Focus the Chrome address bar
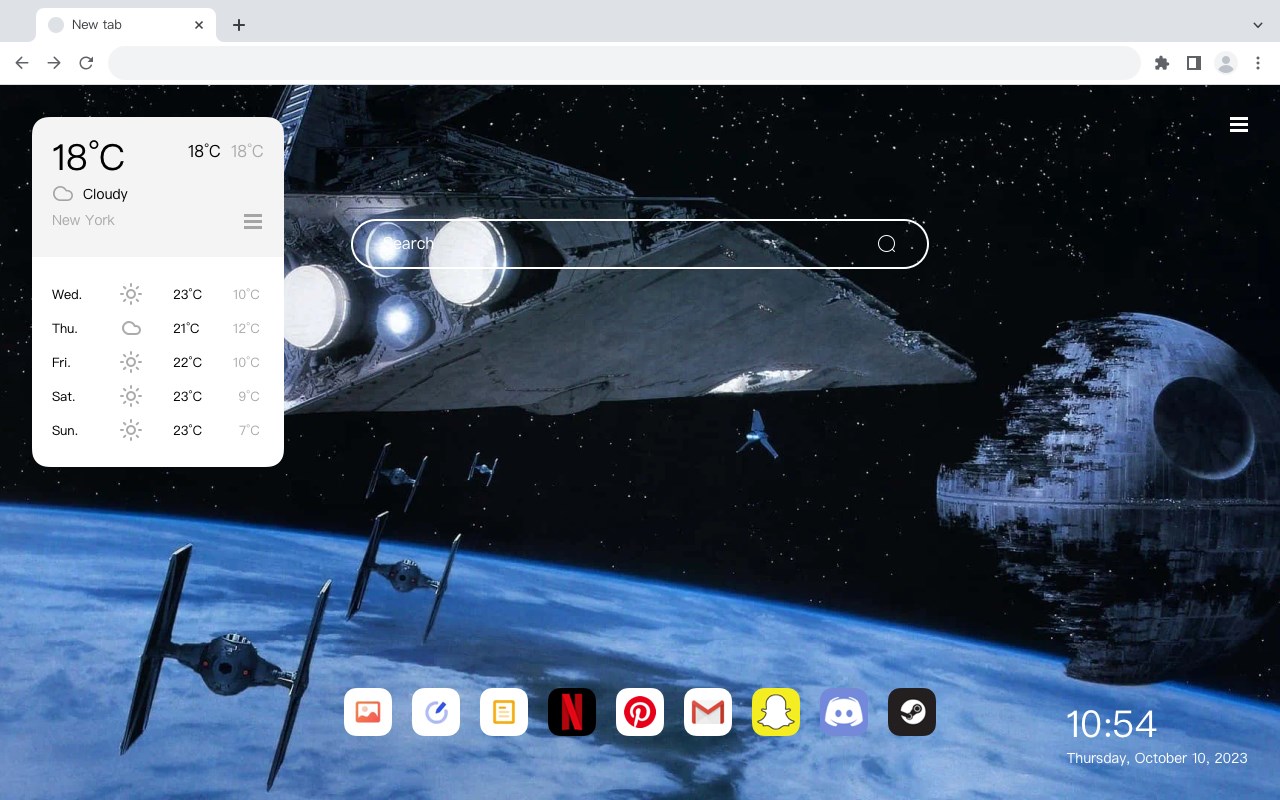 coord(624,63)
